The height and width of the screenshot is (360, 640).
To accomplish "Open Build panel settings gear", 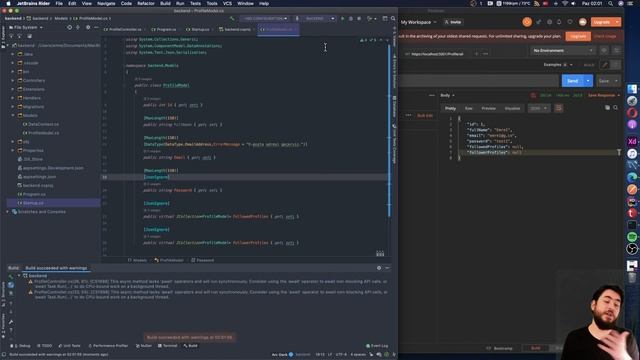I will click(x=379, y=268).
